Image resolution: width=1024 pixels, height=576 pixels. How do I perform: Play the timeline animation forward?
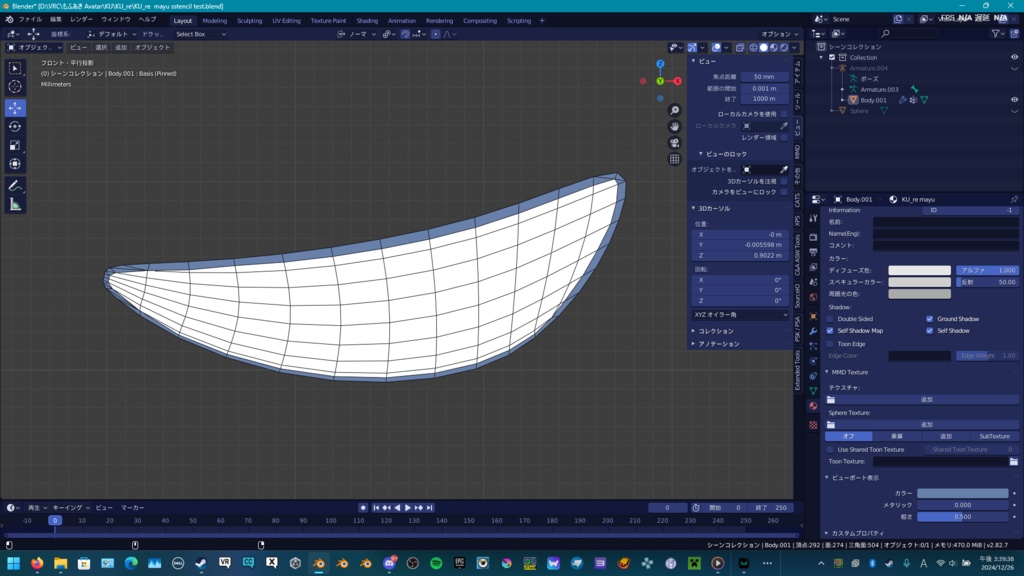pos(408,507)
